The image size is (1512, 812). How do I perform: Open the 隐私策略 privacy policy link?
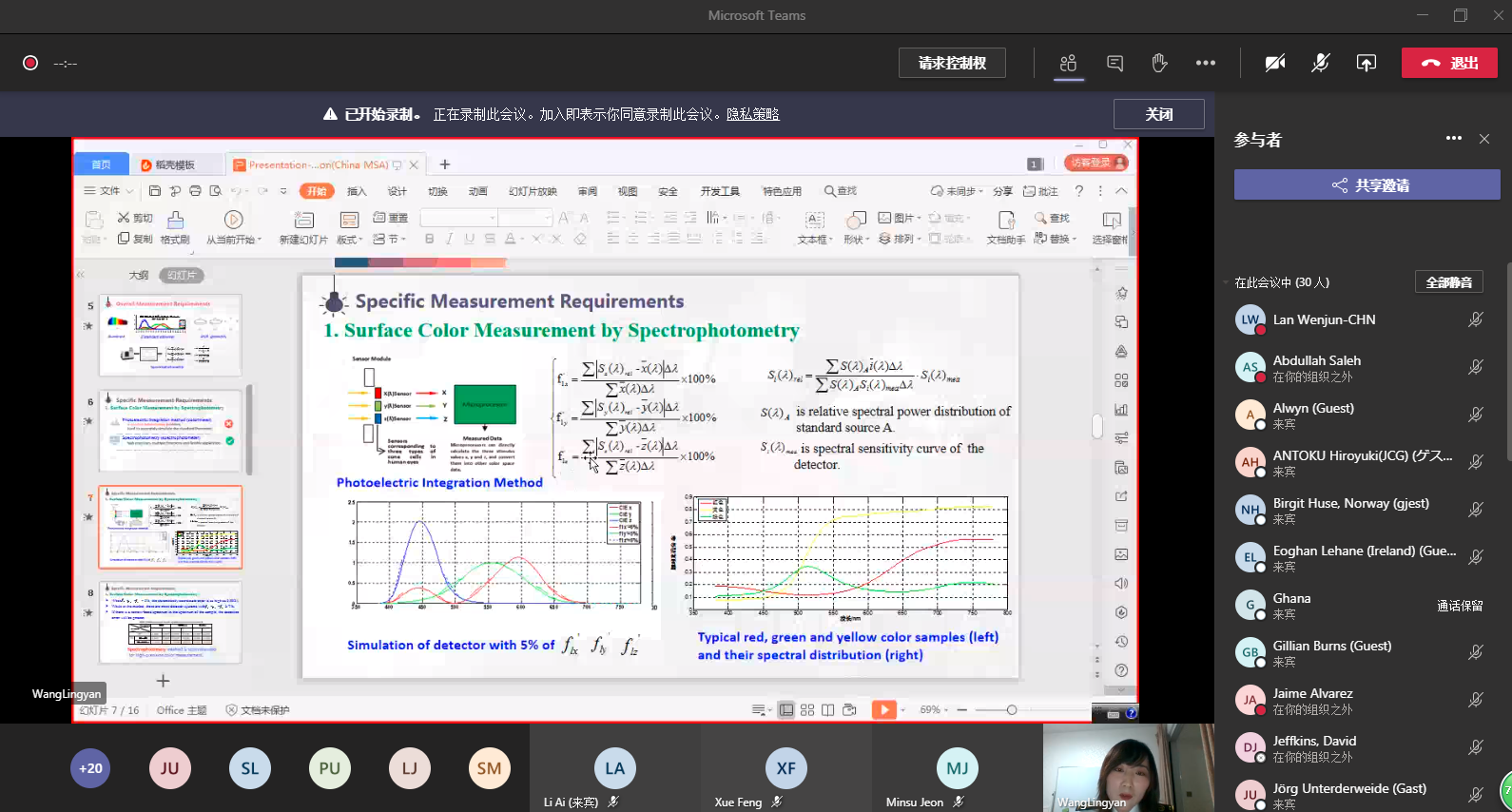coord(752,114)
